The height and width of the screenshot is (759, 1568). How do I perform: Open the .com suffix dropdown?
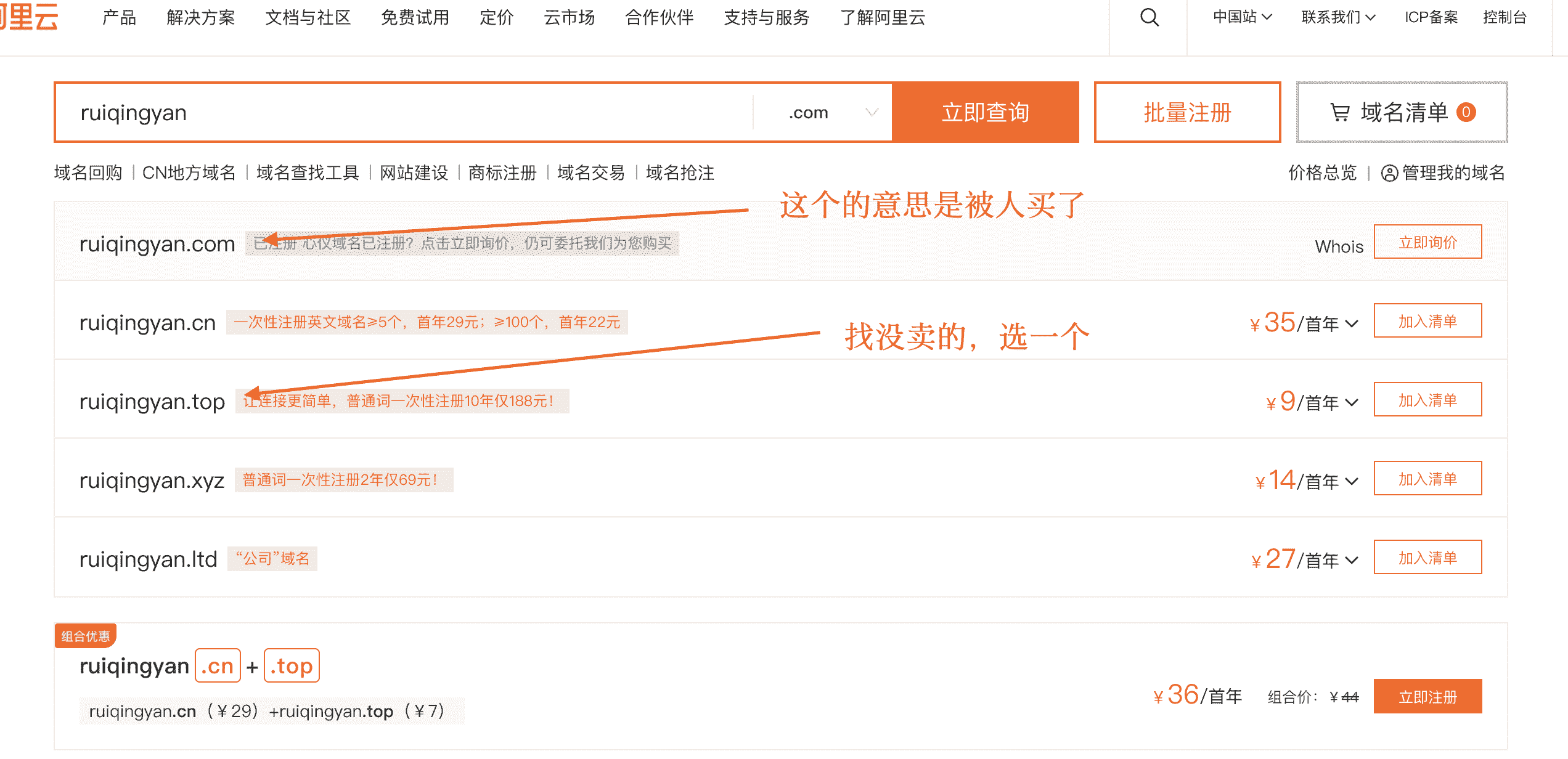(x=823, y=112)
